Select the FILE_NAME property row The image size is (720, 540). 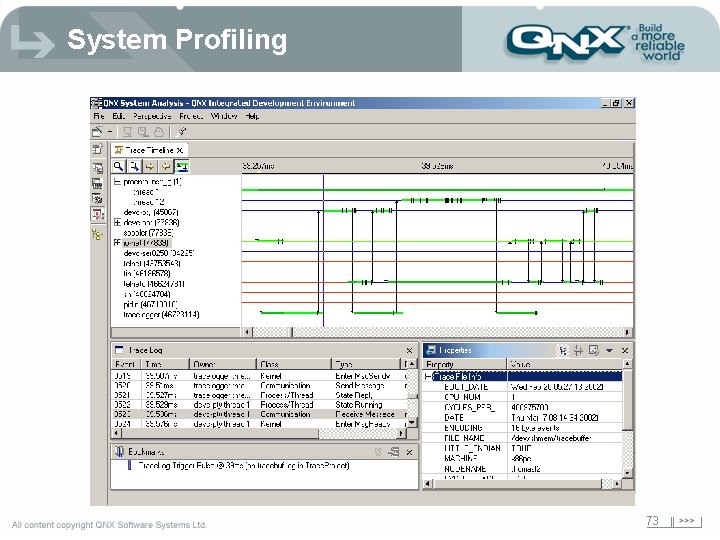click(x=523, y=438)
